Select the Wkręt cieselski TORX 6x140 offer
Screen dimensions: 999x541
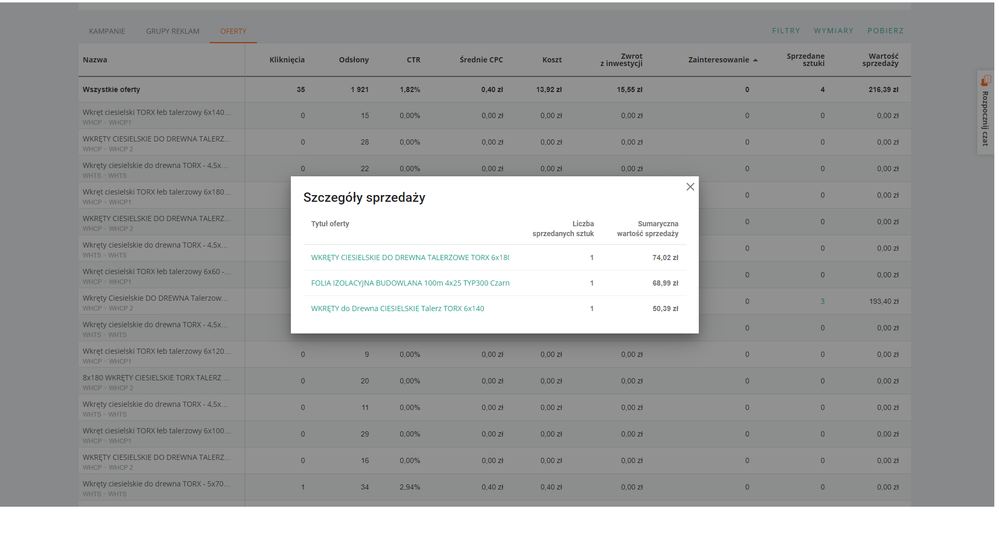(x=156, y=112)
